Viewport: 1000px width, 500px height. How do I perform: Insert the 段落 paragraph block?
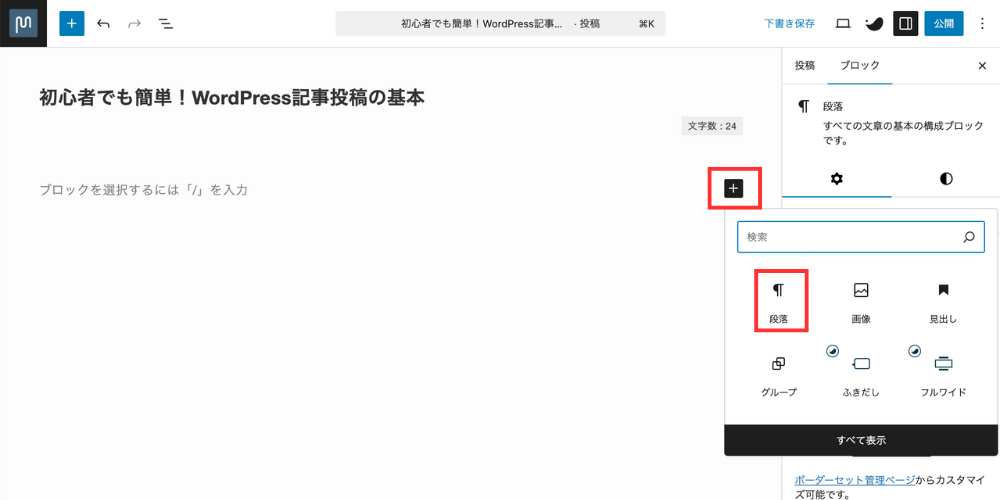point(779,301)
